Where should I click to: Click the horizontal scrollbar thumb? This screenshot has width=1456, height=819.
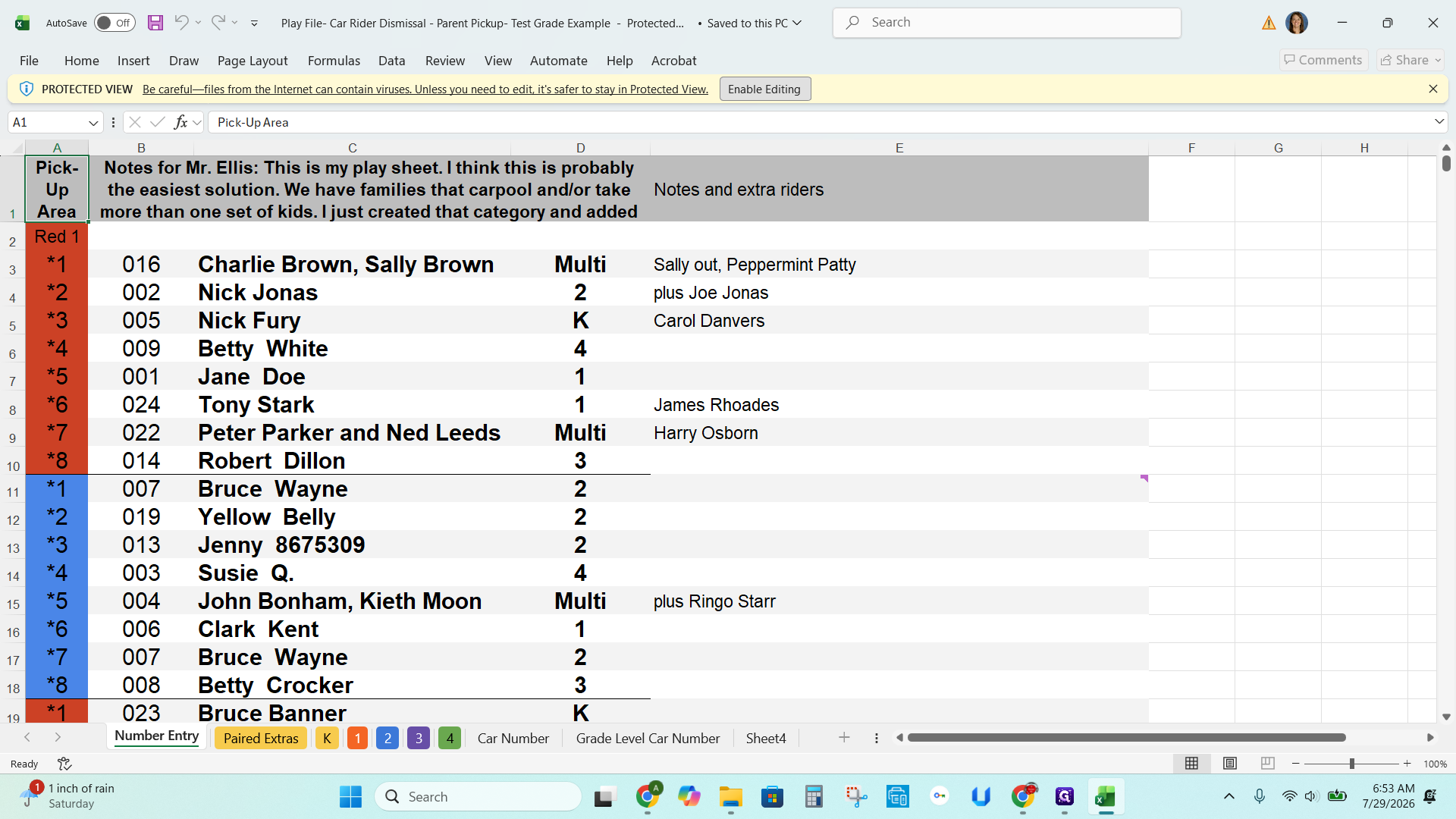coord(1126,737)
